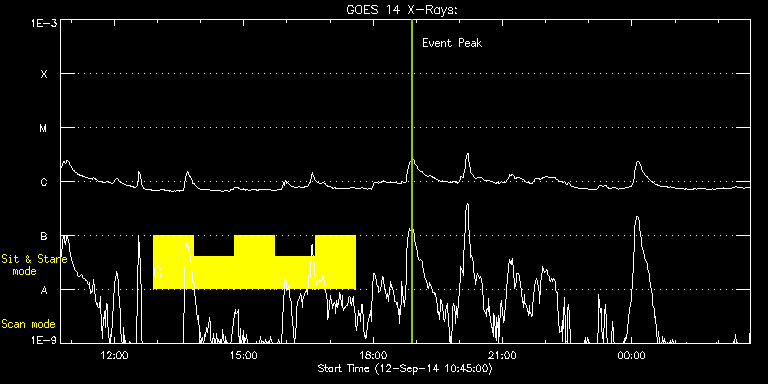Image resolution: width=768 pixels, height=384 pixels.
Task: Click the B flare class axis label
Action: coord(44,236)
